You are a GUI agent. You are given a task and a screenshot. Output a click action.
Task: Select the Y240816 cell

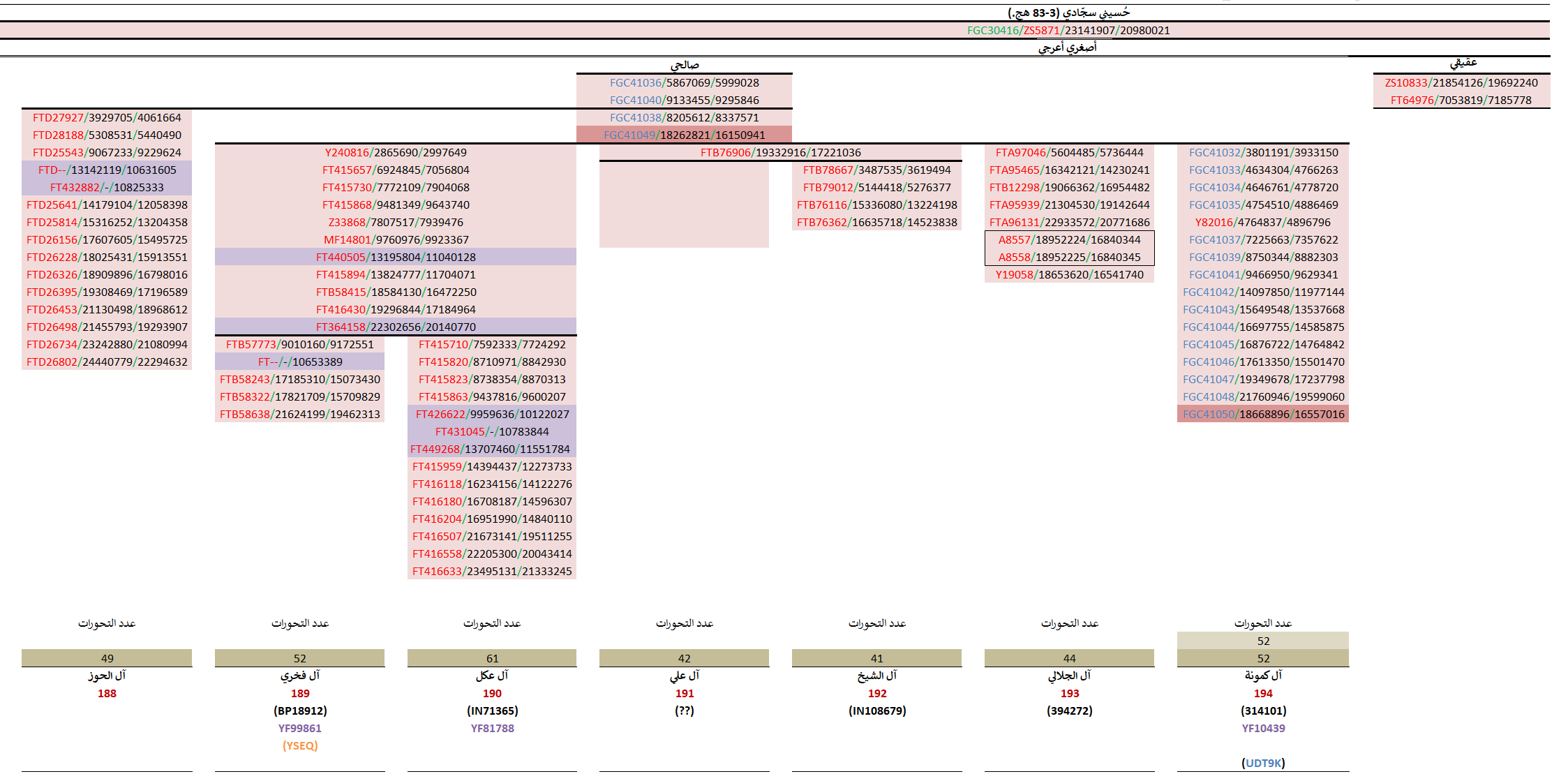[396, 152]
